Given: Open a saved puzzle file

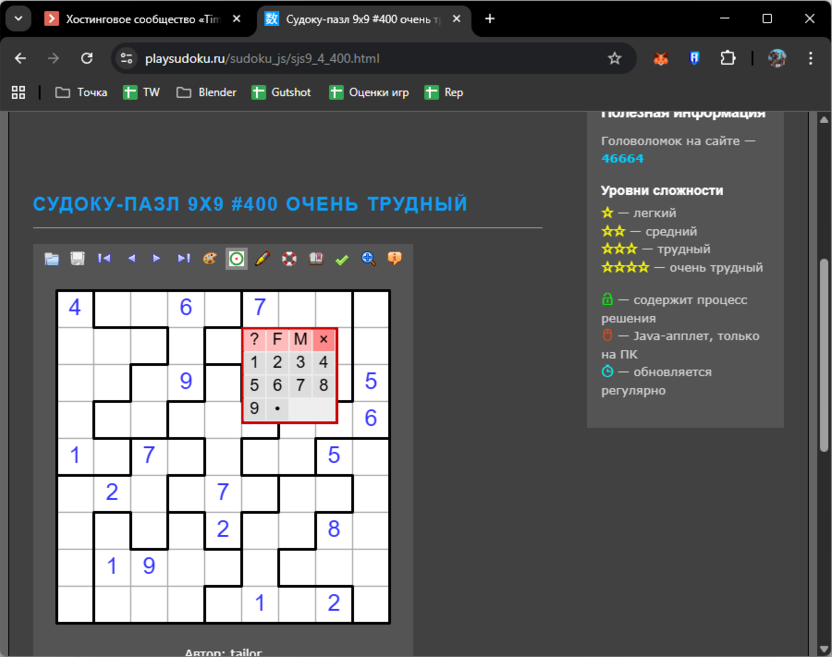Looking at the screenshot, I should [x=51, y=258].
